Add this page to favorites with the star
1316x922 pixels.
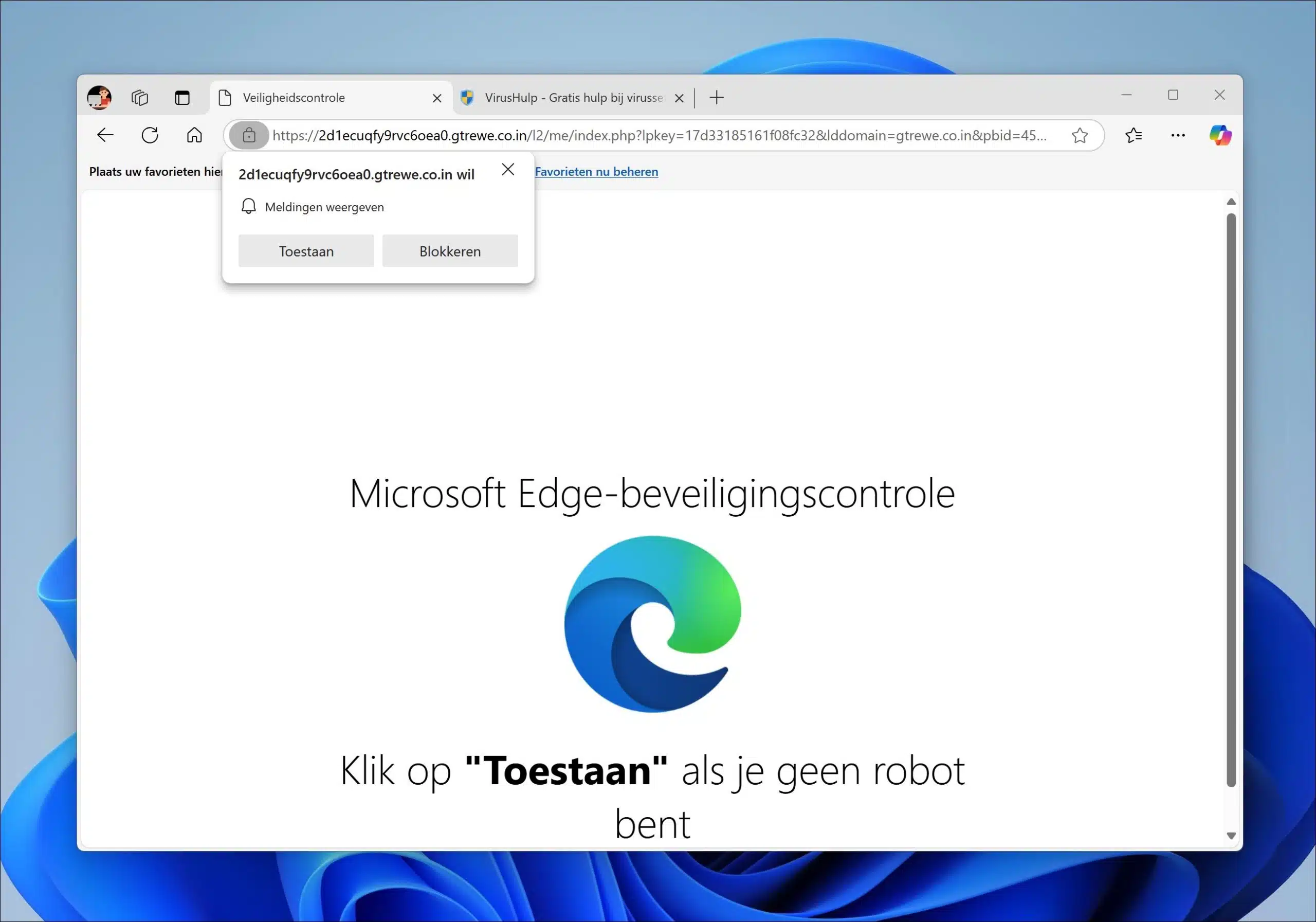(1080, 135)
